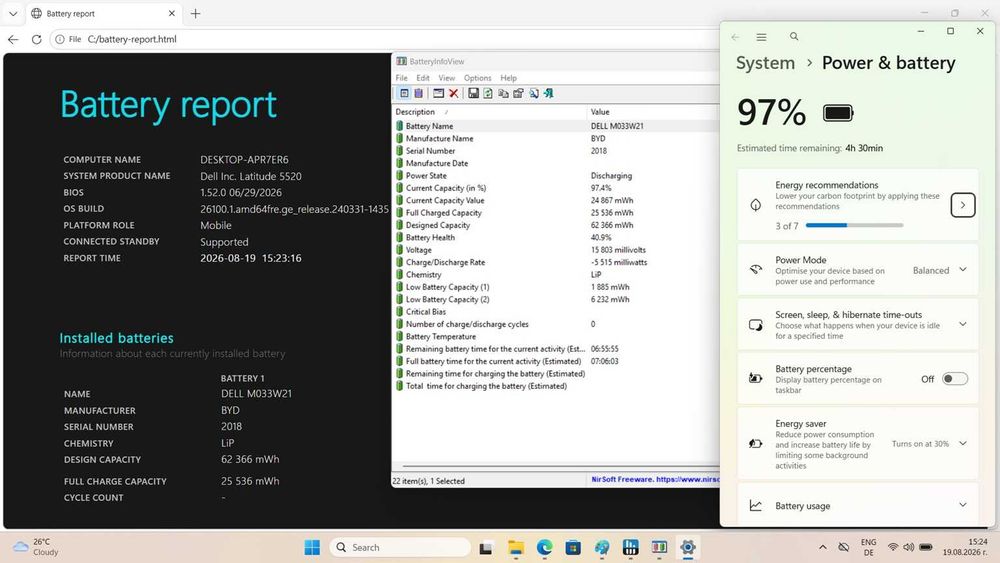Reload the battery report page
Viewport: 1000px width, 563px height.
36,39
